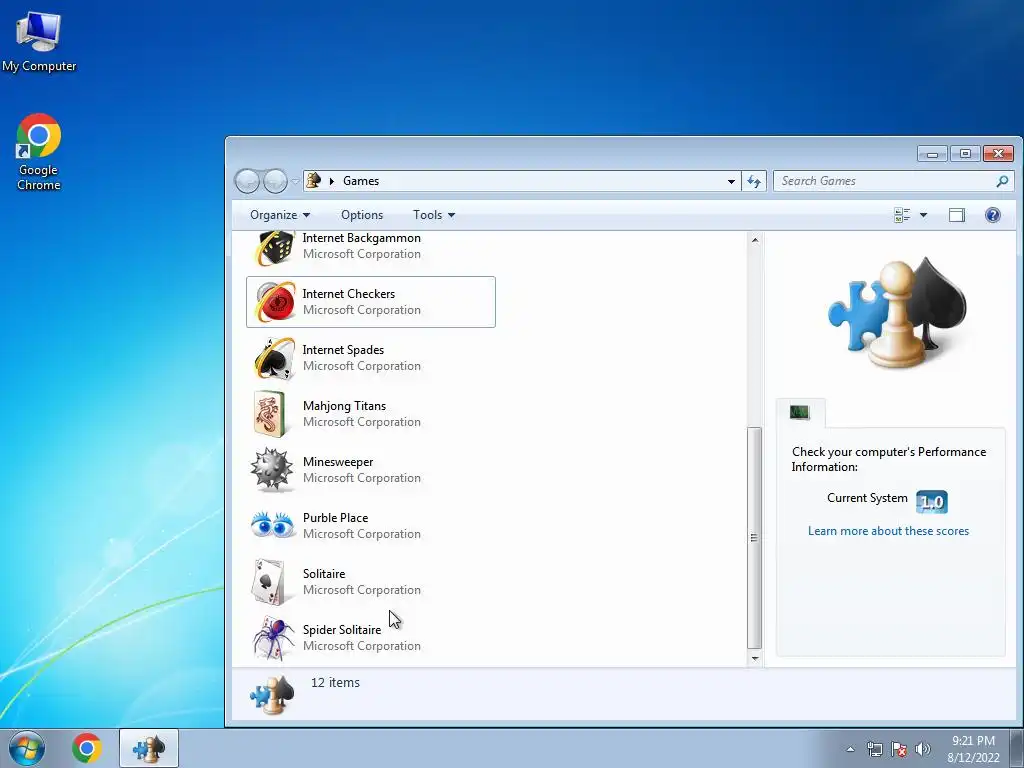Image resolution: width=1024 pixels, height=768 pixels.
Task: Click the Current System score badge
Action: [932, 502]
